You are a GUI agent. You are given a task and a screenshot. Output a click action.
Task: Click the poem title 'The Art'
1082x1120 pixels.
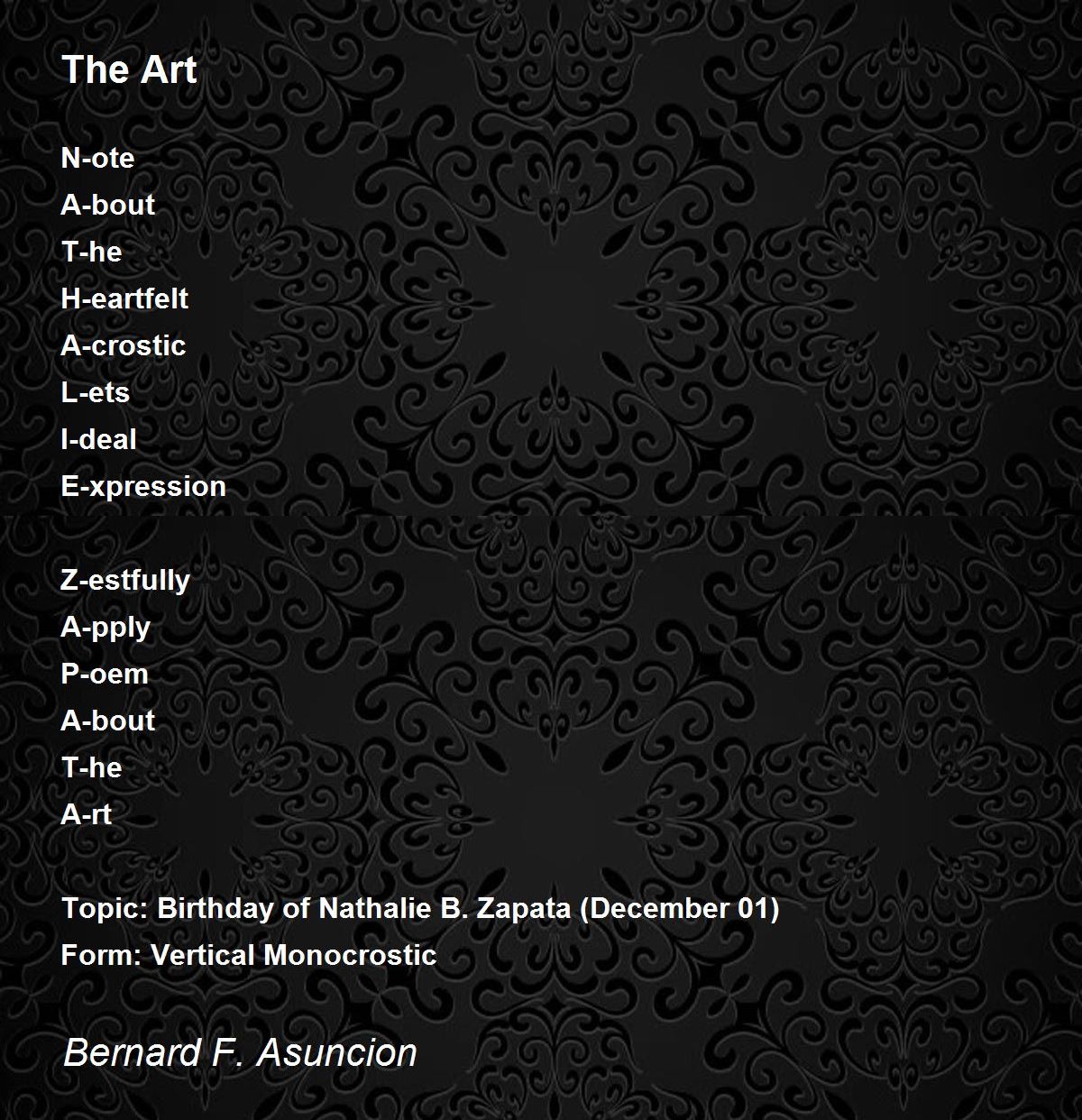coord(129,69)
